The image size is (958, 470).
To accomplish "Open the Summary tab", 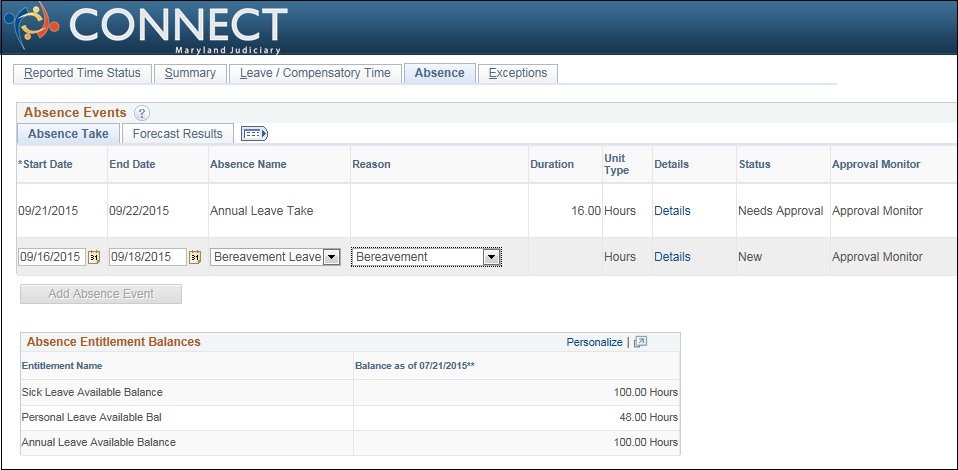I will 190,73.
